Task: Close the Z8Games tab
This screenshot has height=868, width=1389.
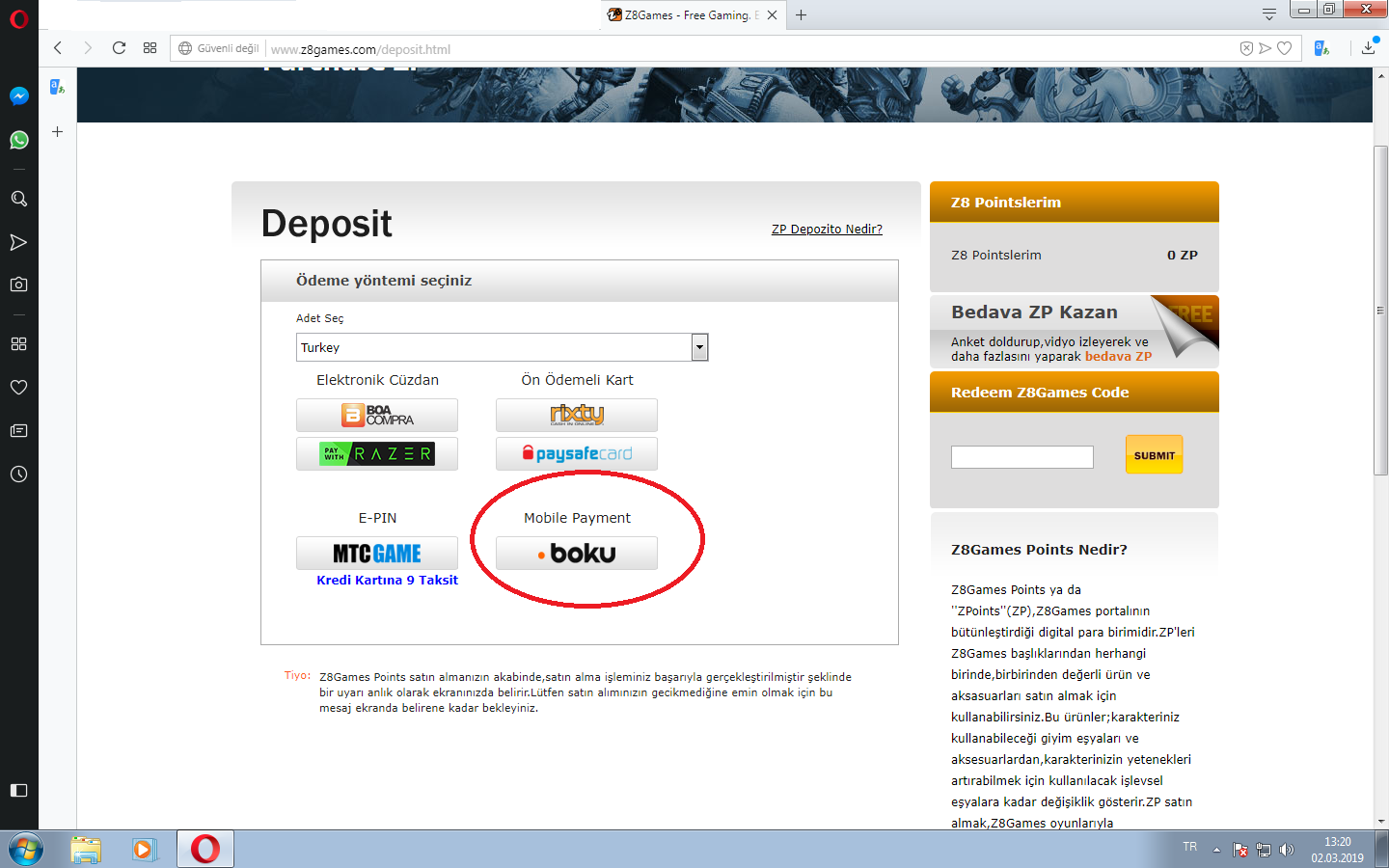Action: click(x=772, y=14)
